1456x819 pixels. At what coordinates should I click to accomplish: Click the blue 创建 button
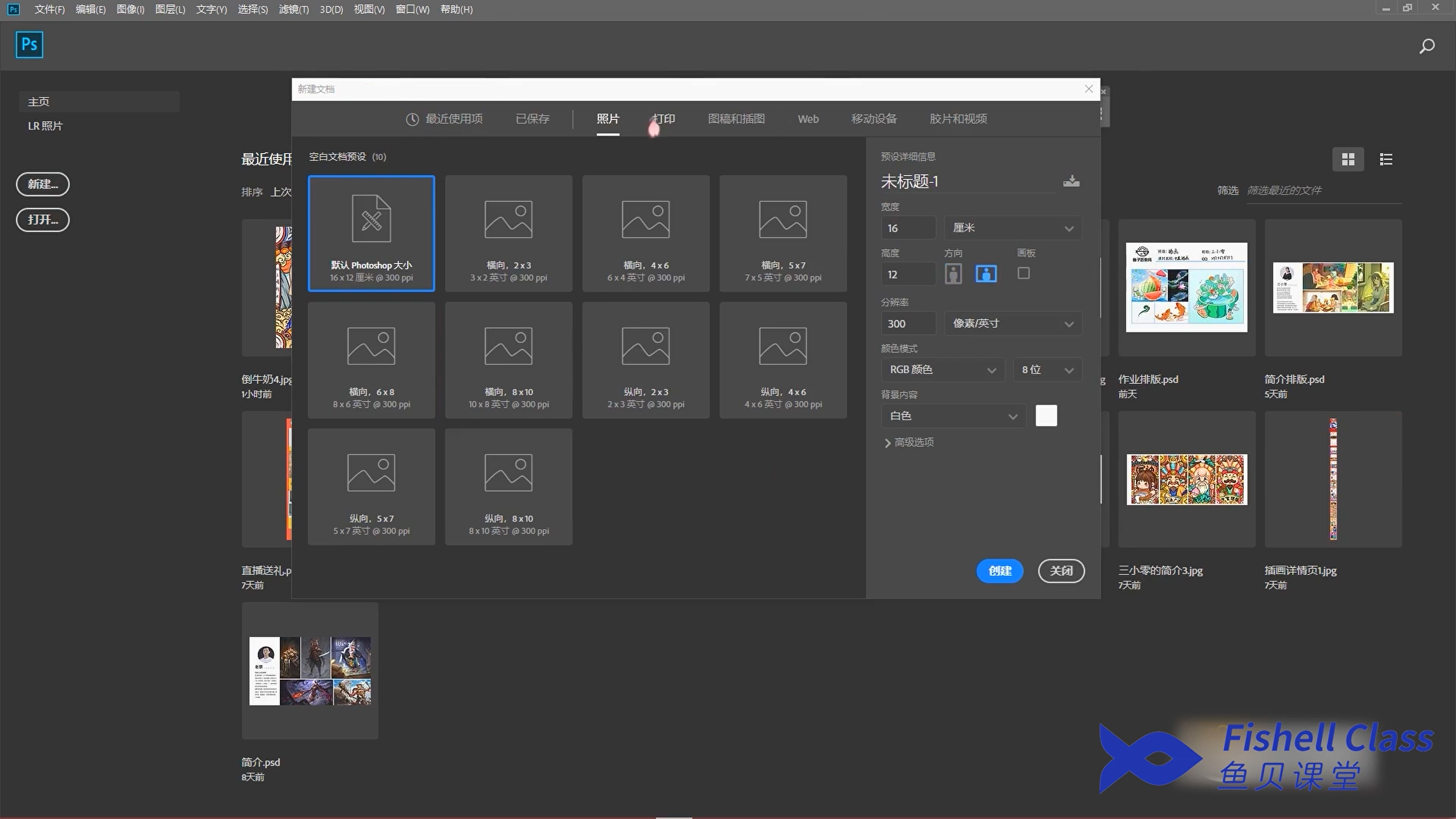click(999, 571)
